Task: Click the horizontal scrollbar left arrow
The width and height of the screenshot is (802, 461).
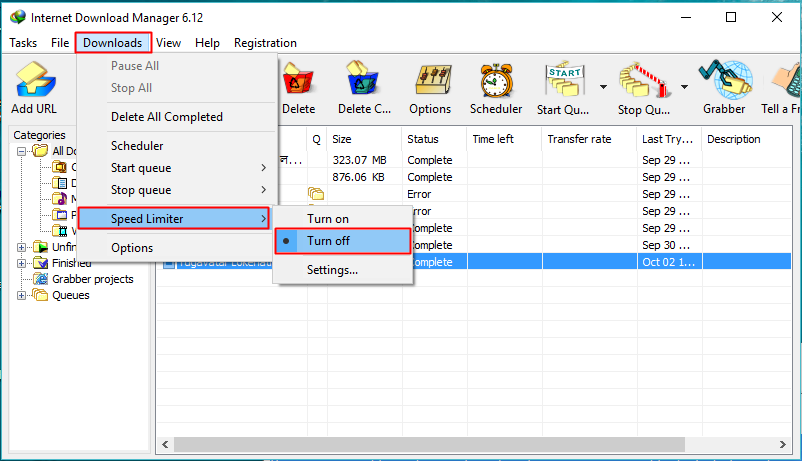Action: pyautogui.click(x=165, y=444)
